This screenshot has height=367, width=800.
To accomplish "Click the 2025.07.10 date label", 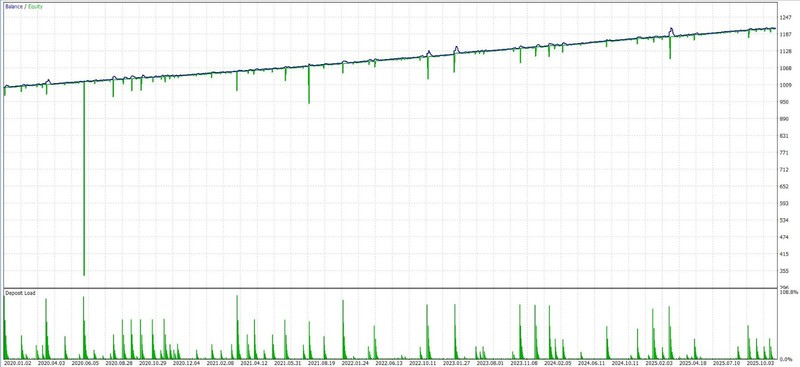I will point(726,363).
